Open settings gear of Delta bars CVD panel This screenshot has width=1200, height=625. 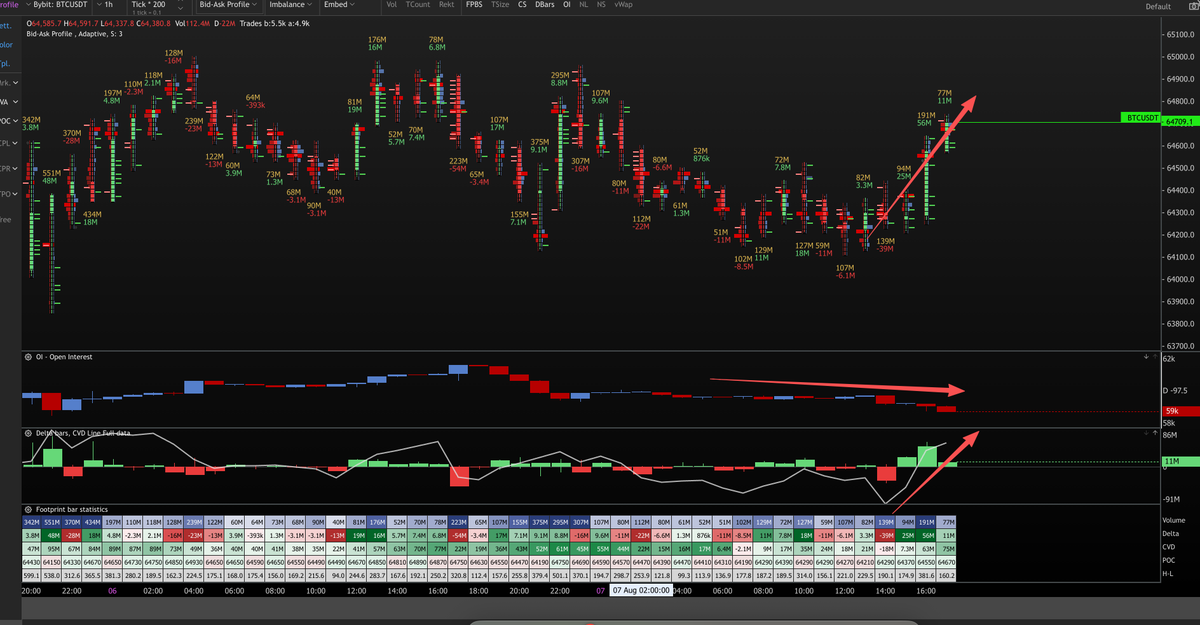(27, 434)
